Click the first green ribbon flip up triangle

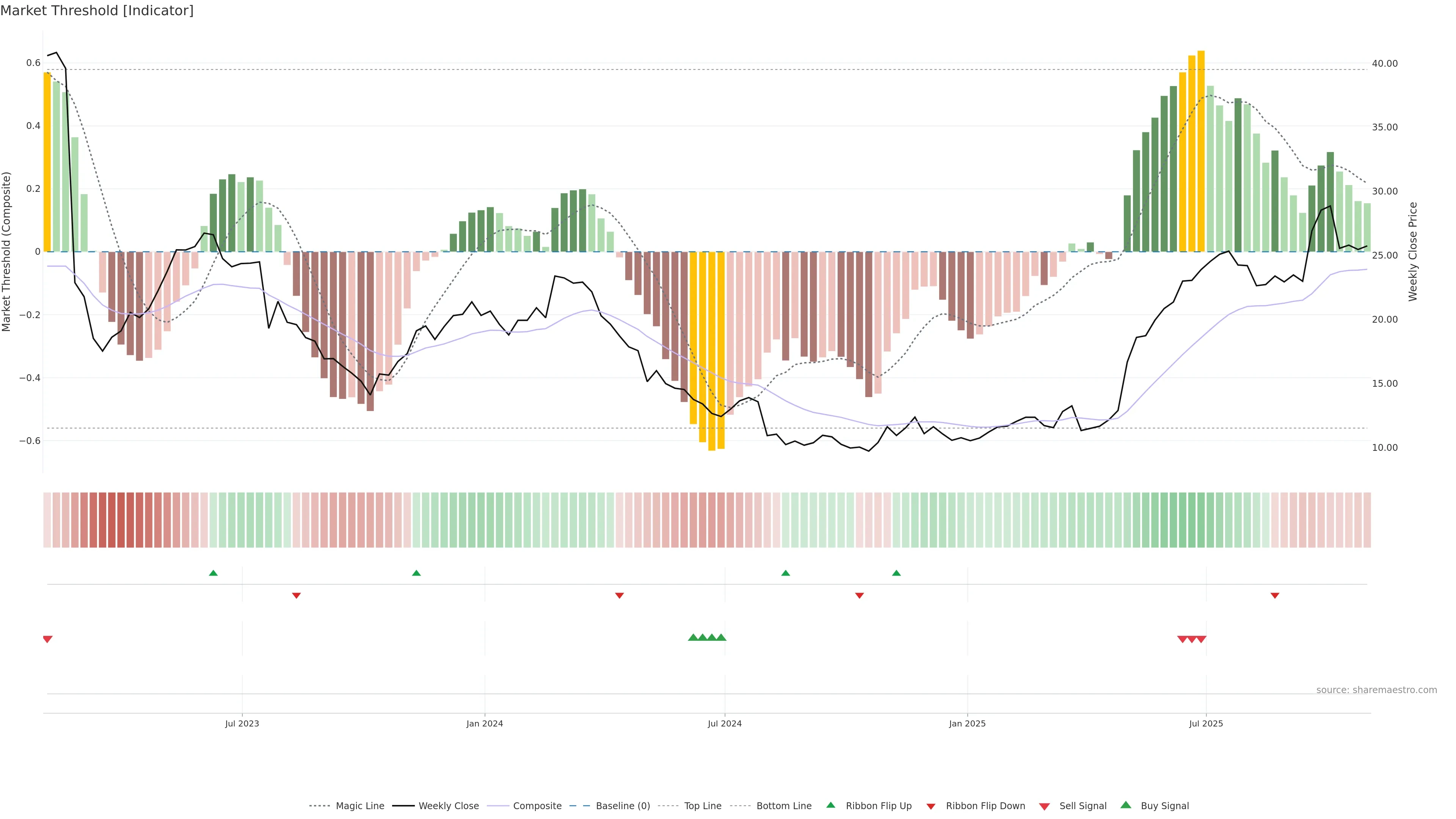pos(213,573)
